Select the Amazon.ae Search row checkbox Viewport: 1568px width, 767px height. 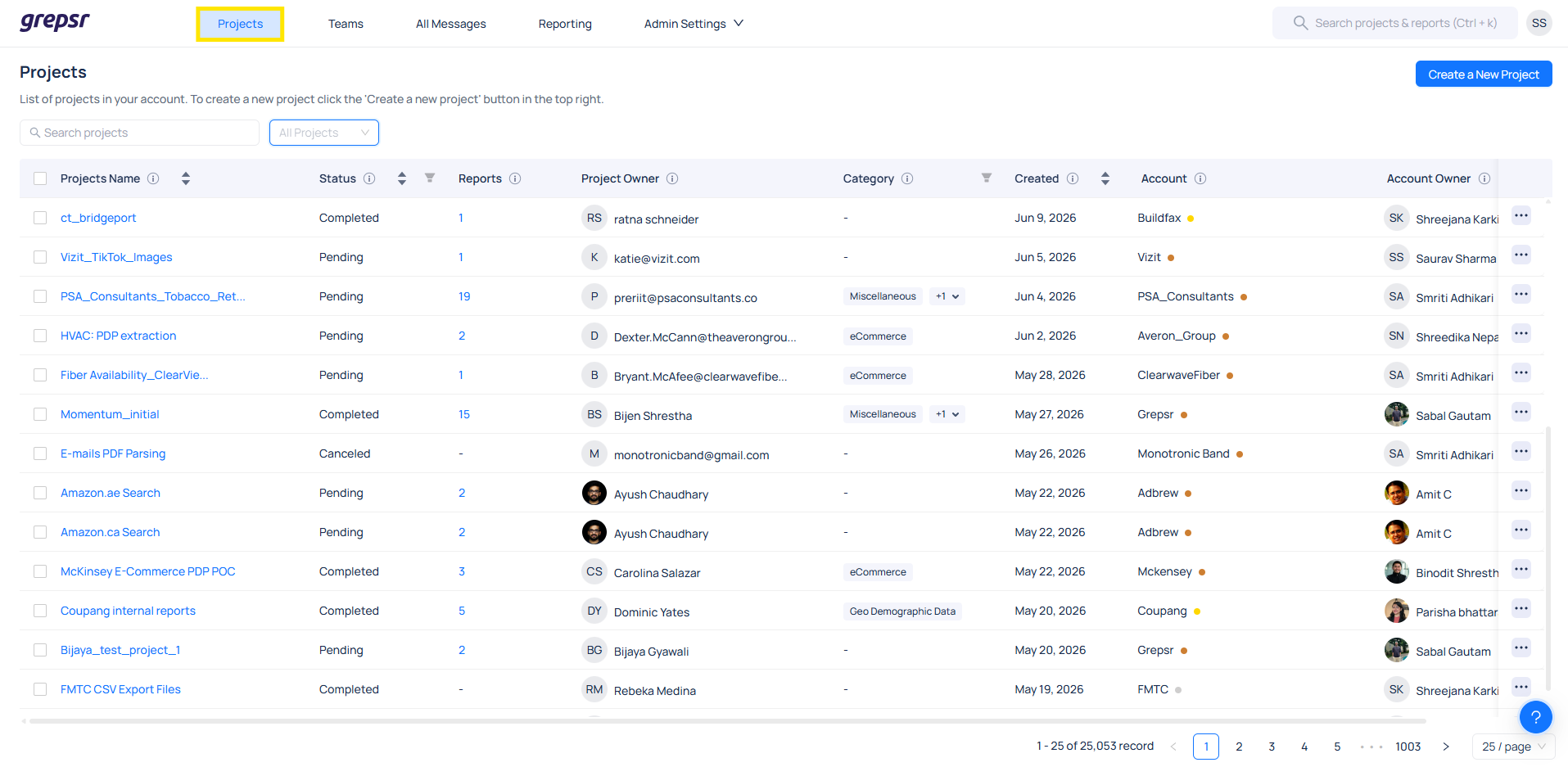click(40, 493)
